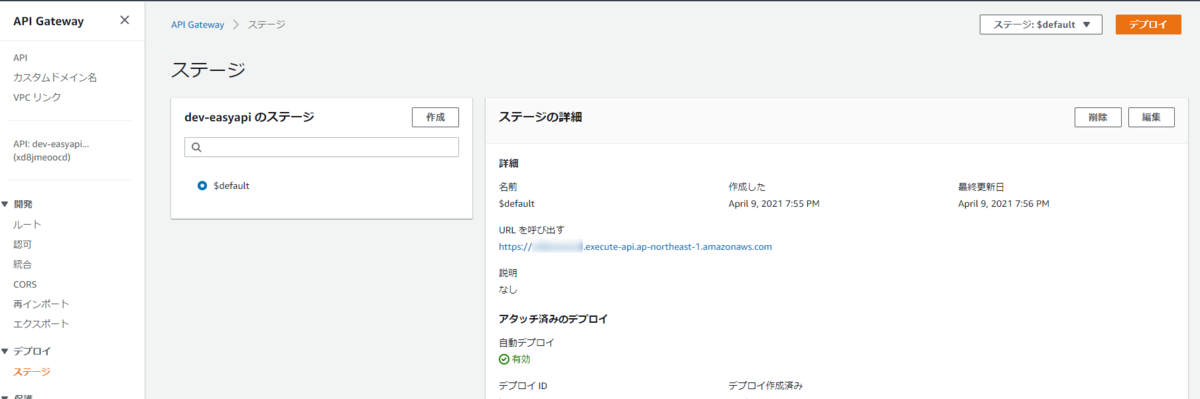The image size is (1200, 399).
Task: Click the アタッチ済みのデプロイ heading
Action: pyautogui.click(x=553, y=320)
